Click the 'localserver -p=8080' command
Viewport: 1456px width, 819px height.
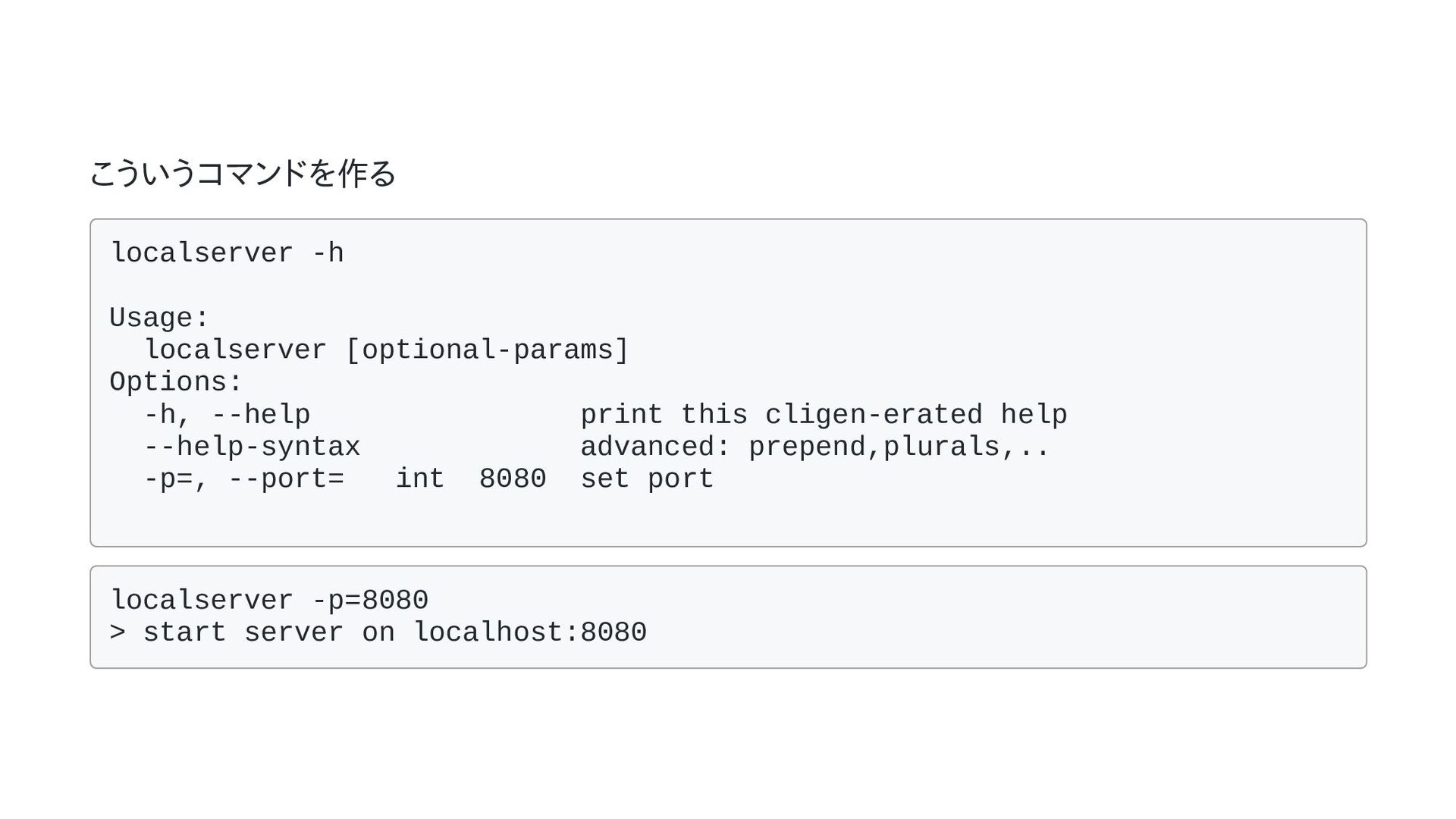tap(269, 601)
